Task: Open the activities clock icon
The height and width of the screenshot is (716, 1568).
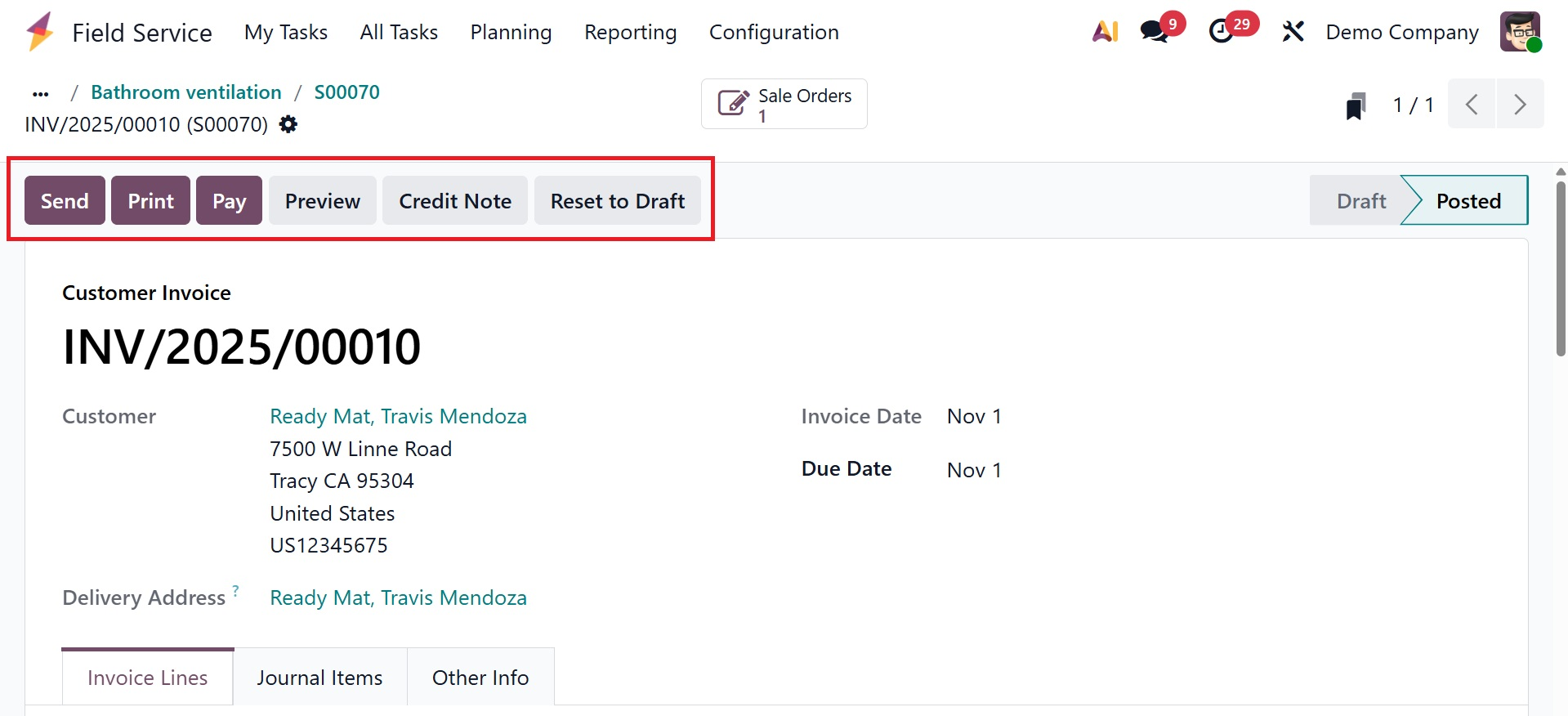Action: coord(1222,32)
